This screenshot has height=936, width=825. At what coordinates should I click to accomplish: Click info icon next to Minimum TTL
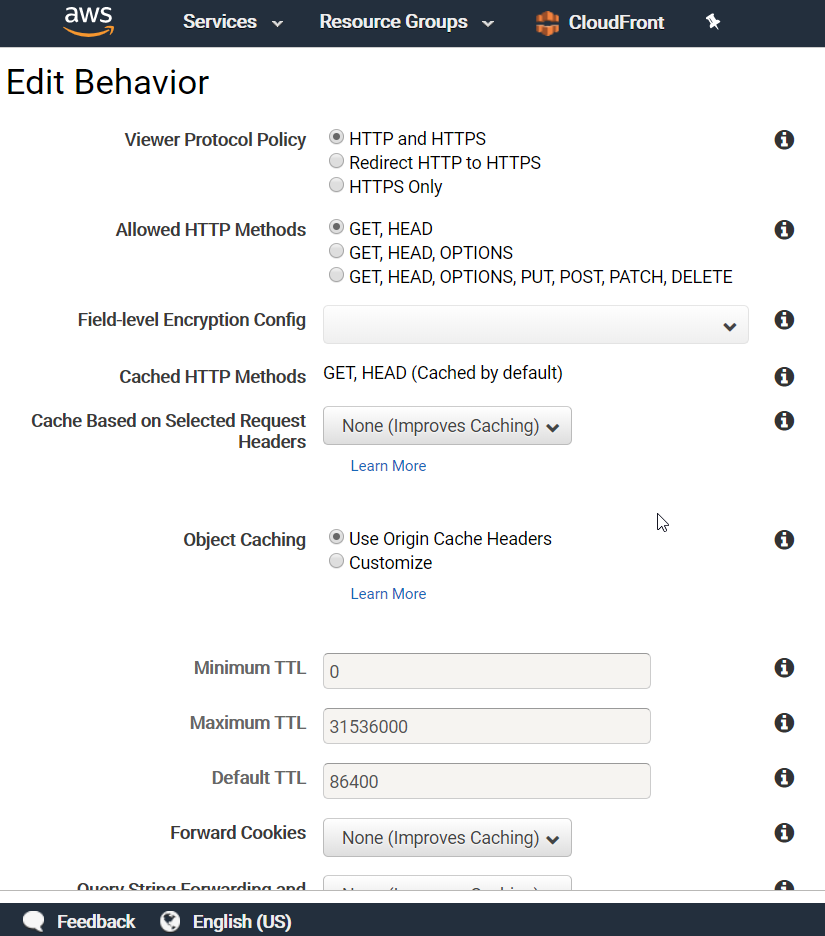point(784,668)
